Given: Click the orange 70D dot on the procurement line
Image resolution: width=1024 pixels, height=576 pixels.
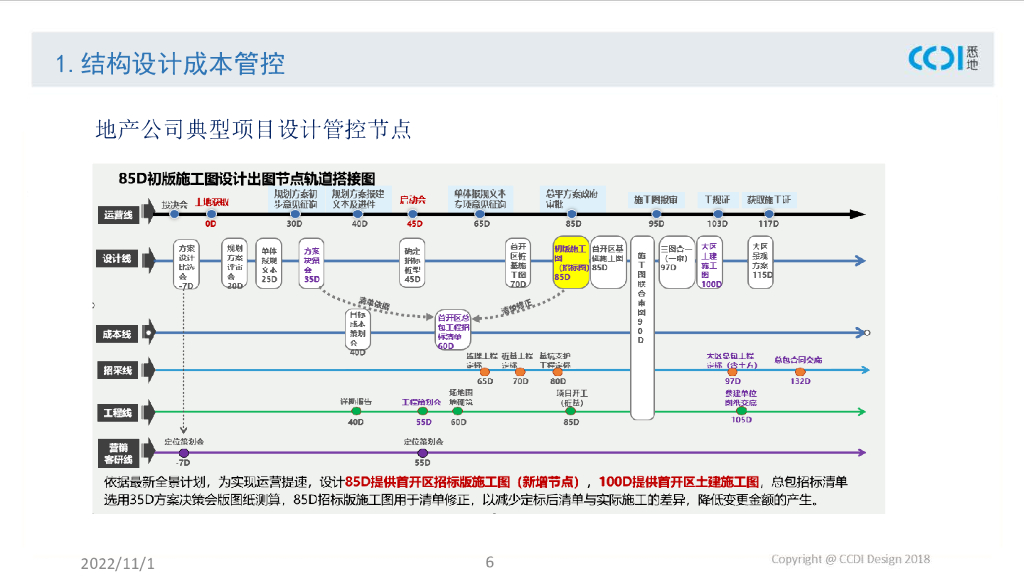Looking at the screenshot, I should 520,372.
